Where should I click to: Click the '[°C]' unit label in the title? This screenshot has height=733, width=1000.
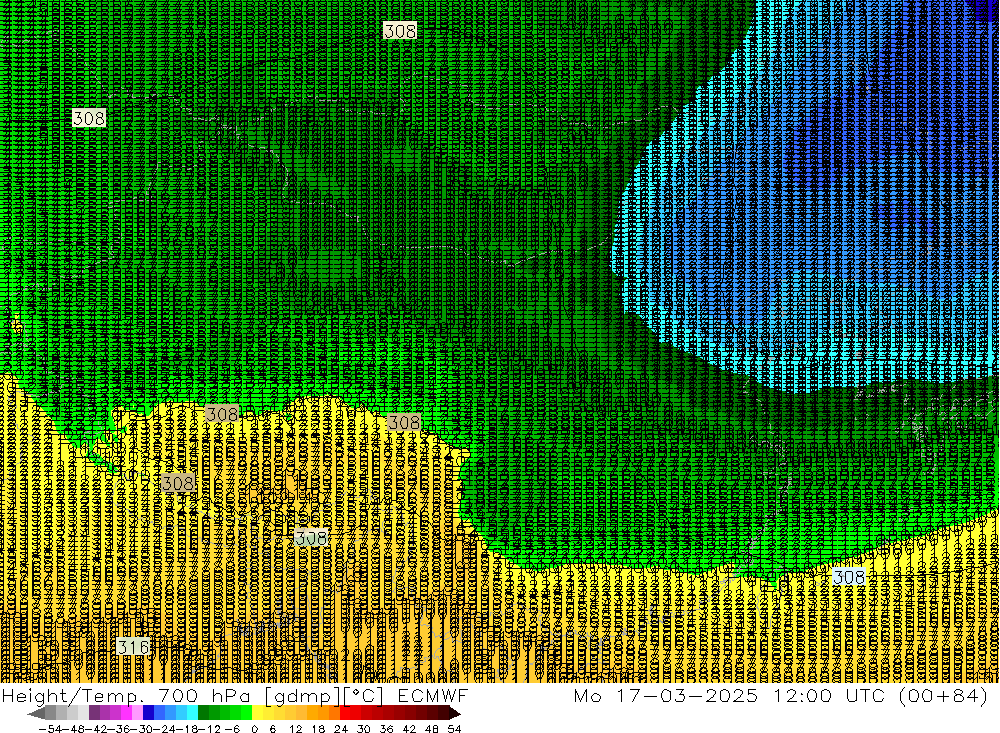(364, 695)
